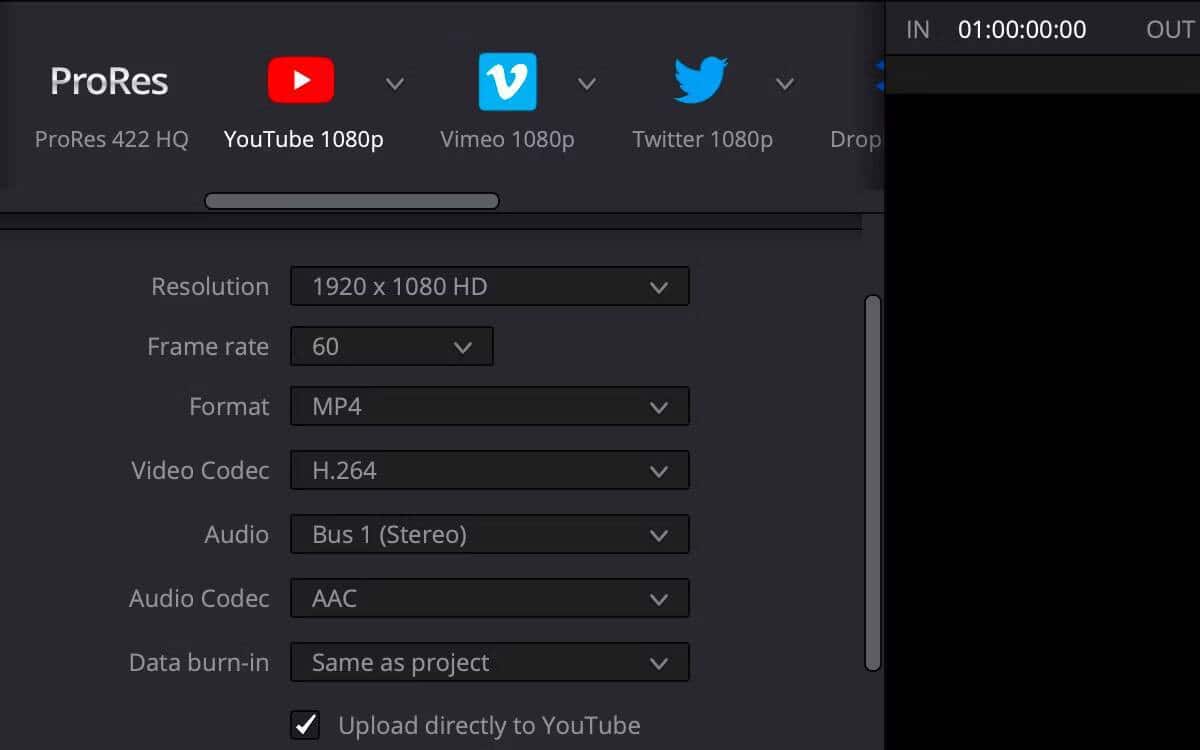Viewport: 1200px width, 750px height.
Task: Select the Twitter render preset icon
Action: pyautogui.click(x=700, y=80)
